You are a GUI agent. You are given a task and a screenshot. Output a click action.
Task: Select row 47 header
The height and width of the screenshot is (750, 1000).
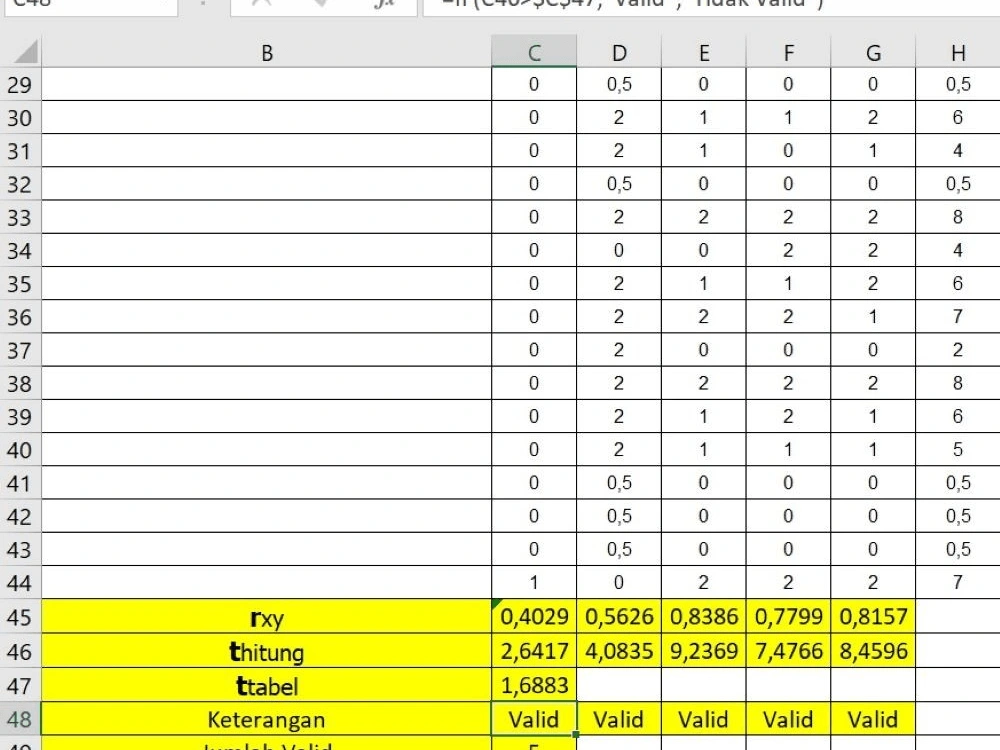pos(20,685)
